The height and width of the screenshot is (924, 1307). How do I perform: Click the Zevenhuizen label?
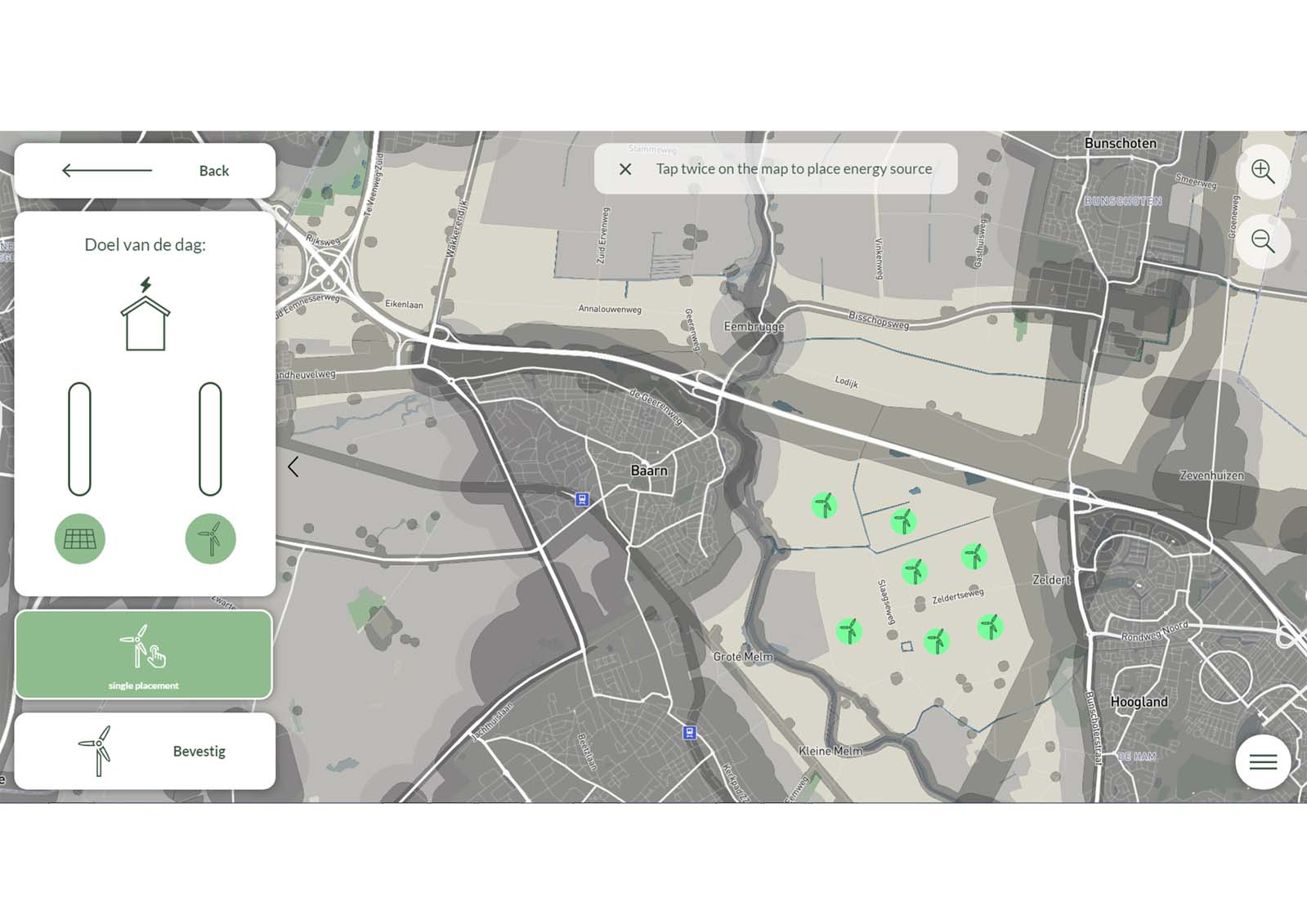click(1212, 475)
